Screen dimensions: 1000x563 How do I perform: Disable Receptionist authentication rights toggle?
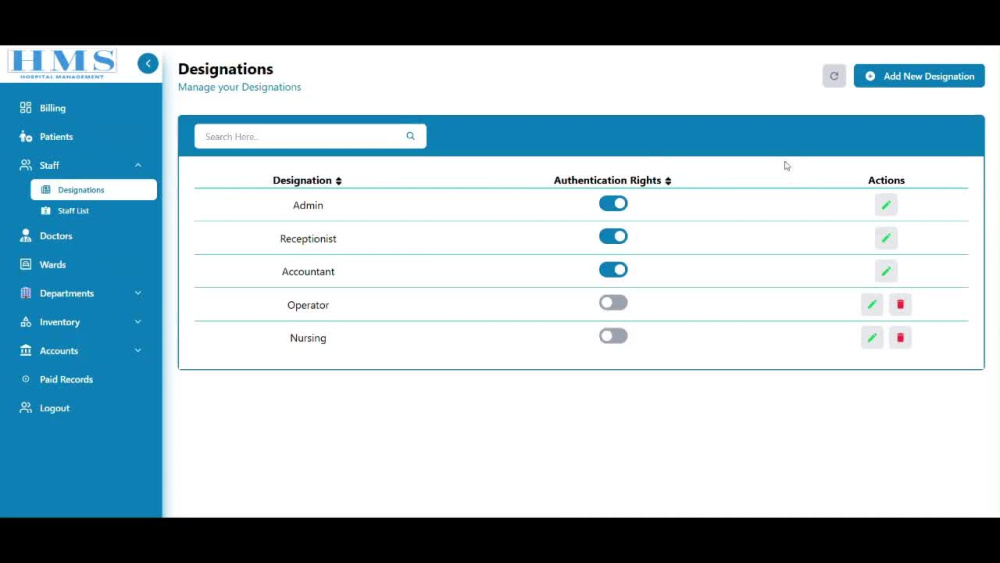click(x=613, y=237)
